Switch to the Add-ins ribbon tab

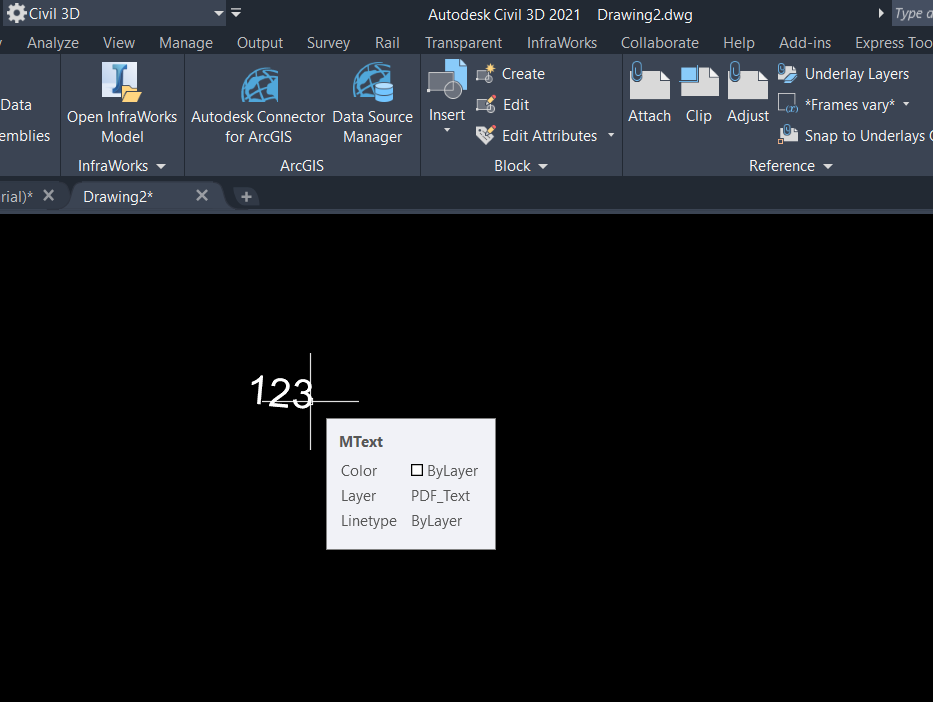805,43
